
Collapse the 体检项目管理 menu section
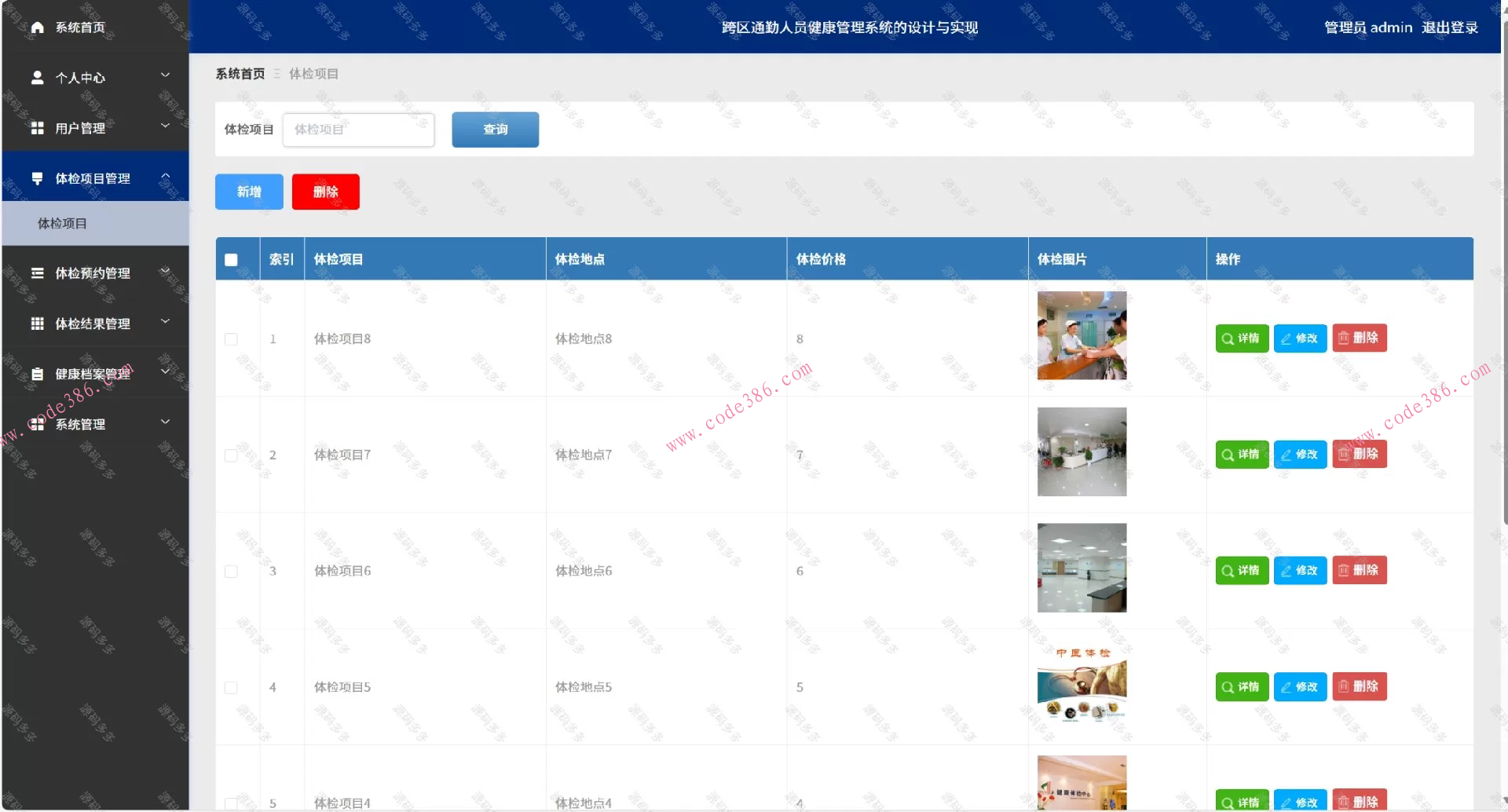[x=165, y=177]
